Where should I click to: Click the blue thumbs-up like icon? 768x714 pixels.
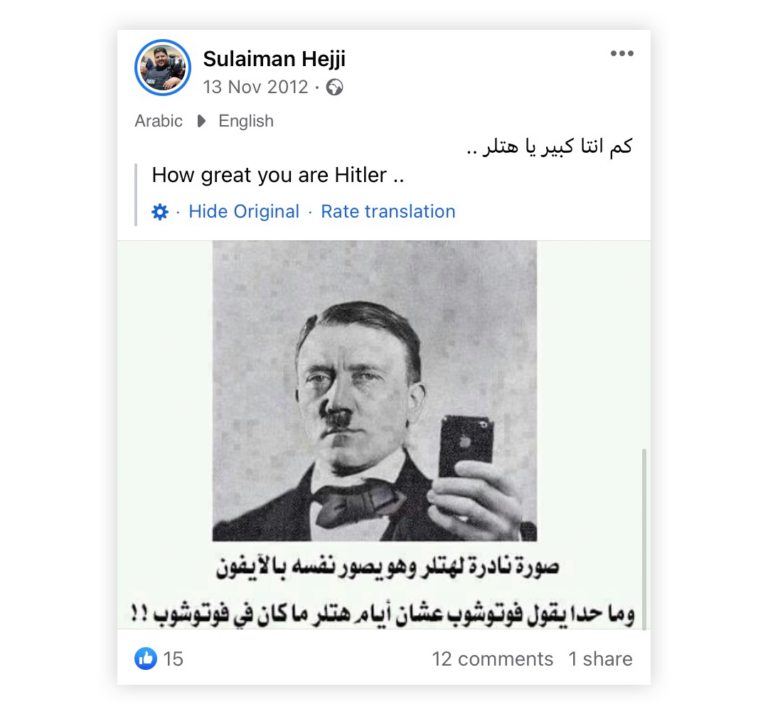tap(145, 659)
